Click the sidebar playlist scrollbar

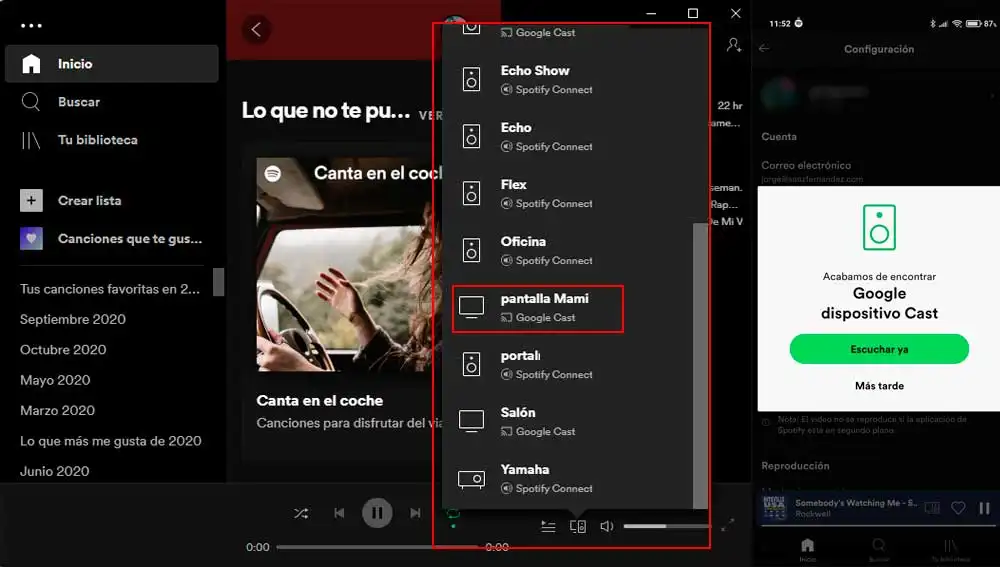pyautogui.click(x=218, y=282)
